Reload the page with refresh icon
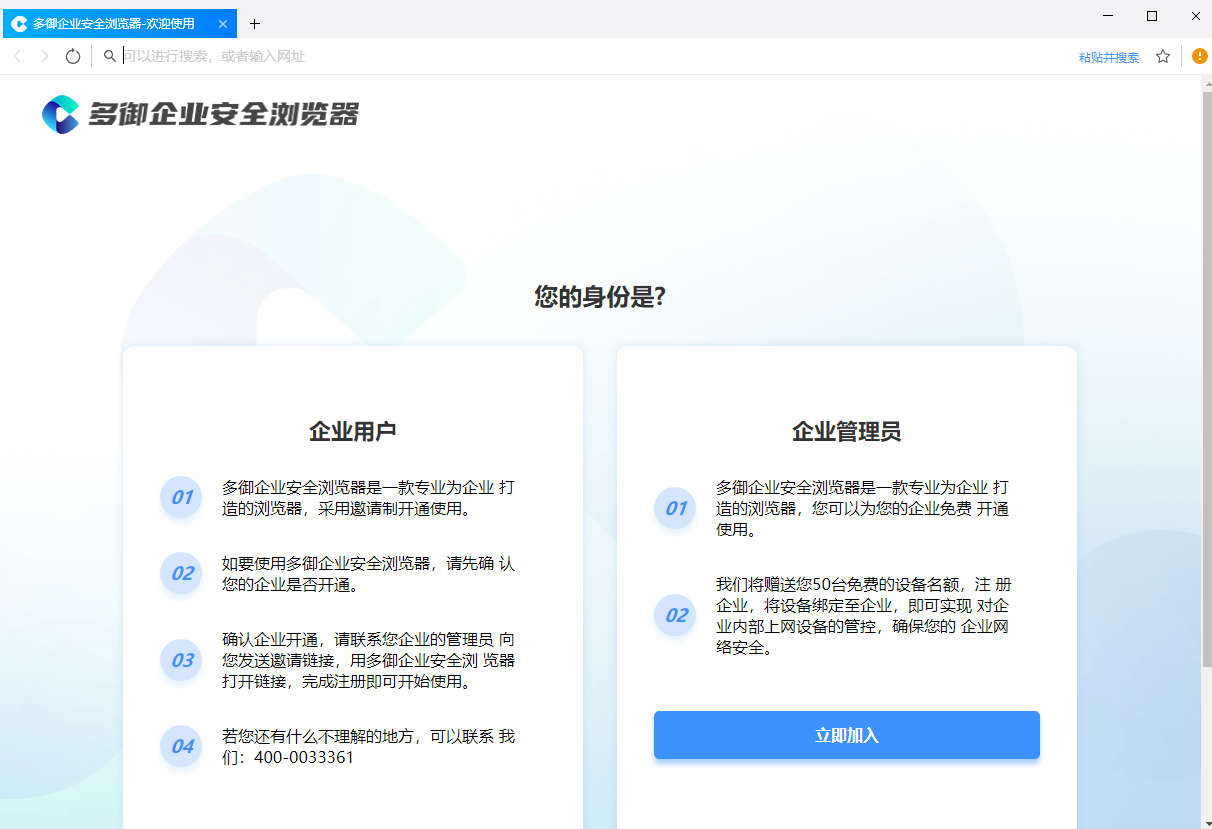 coord(72,57)
